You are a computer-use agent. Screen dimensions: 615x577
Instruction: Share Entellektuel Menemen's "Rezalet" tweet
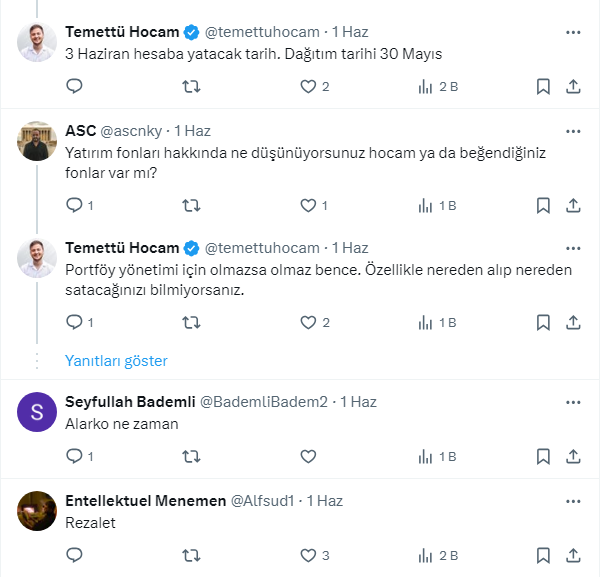coord(573,555)
